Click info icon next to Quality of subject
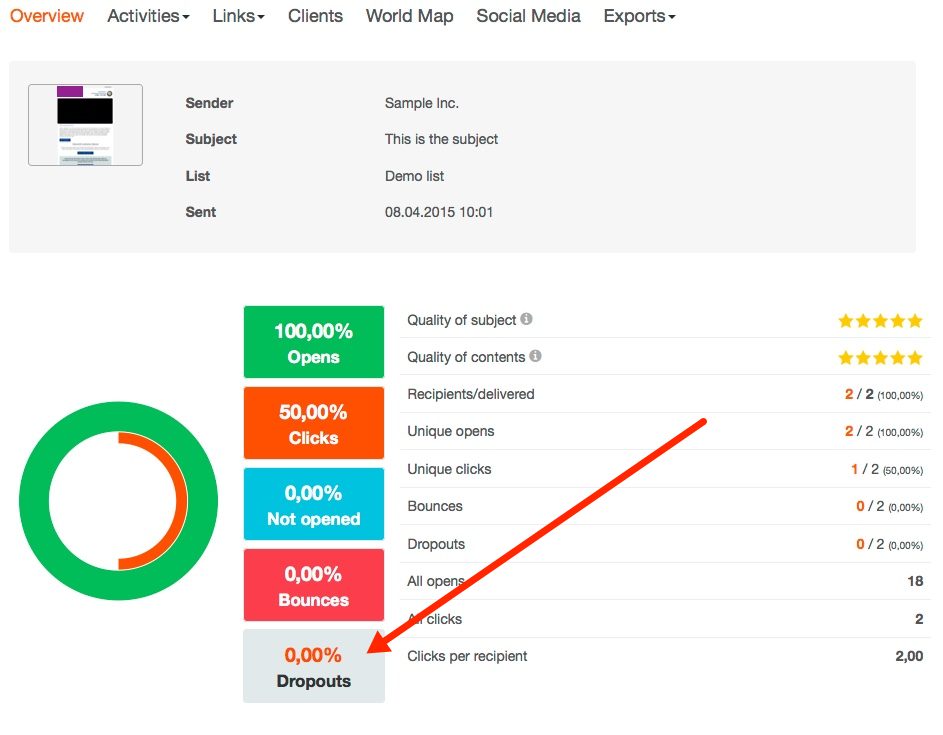 [527, 320]
